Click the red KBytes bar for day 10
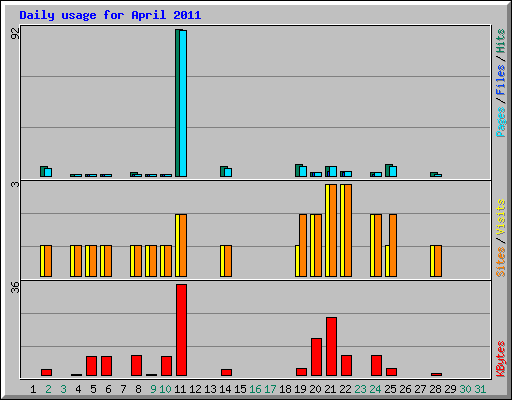Viewport: 512px width, 400px height. coord(166,366)
